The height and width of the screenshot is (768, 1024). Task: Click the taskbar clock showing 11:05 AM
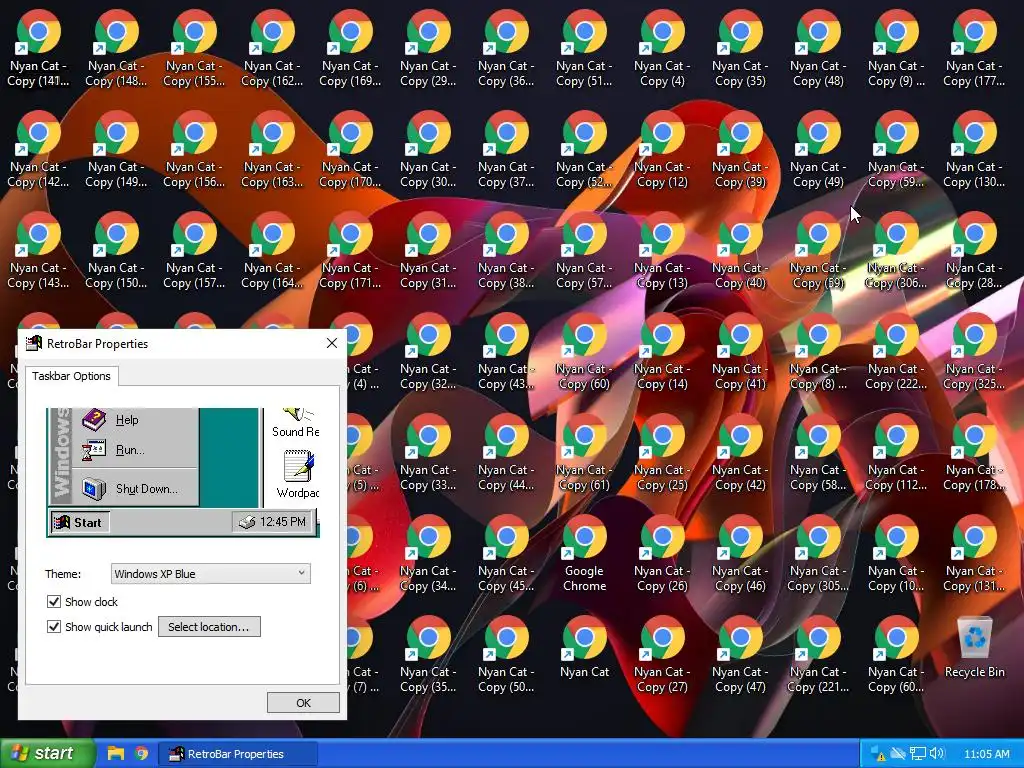tap(986, 754)
